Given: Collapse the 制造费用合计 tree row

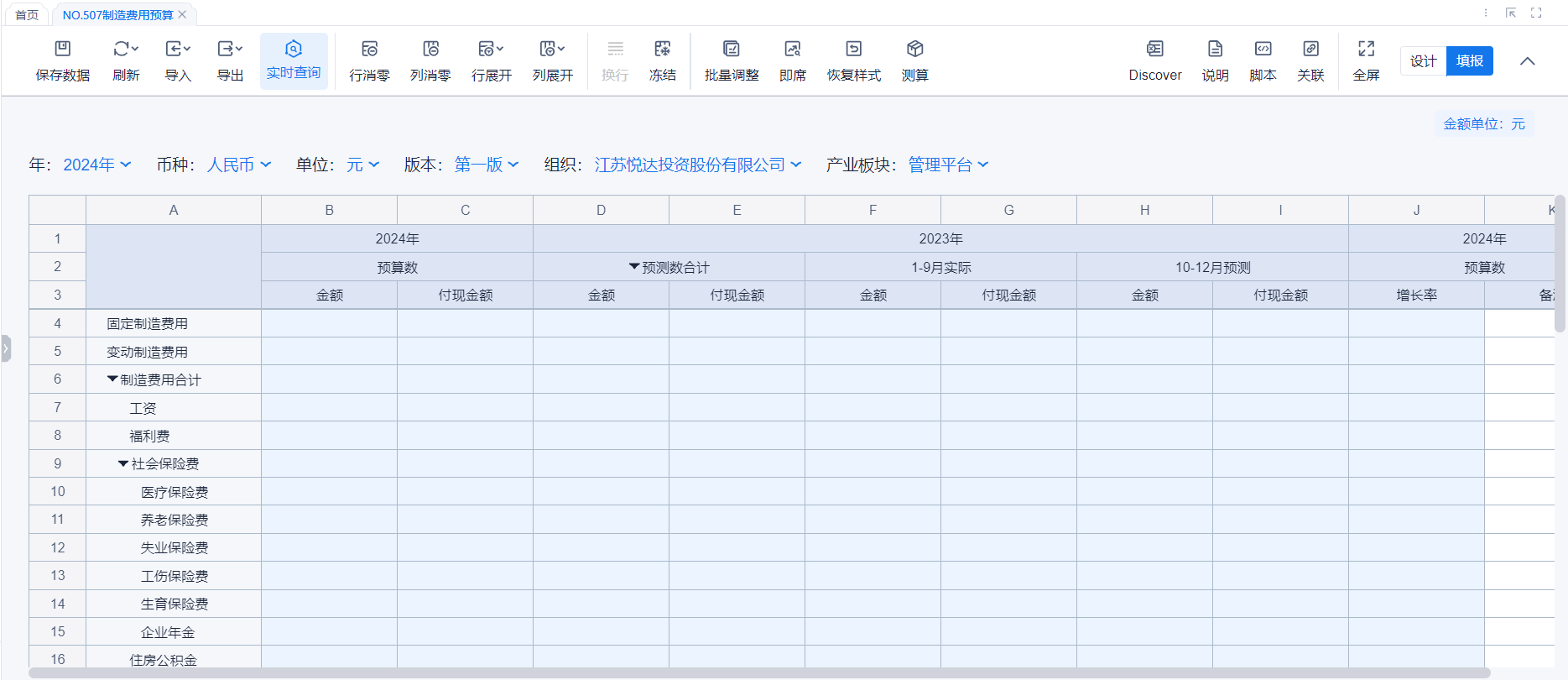Looking at the screenshot, I should tap(112, 379).
